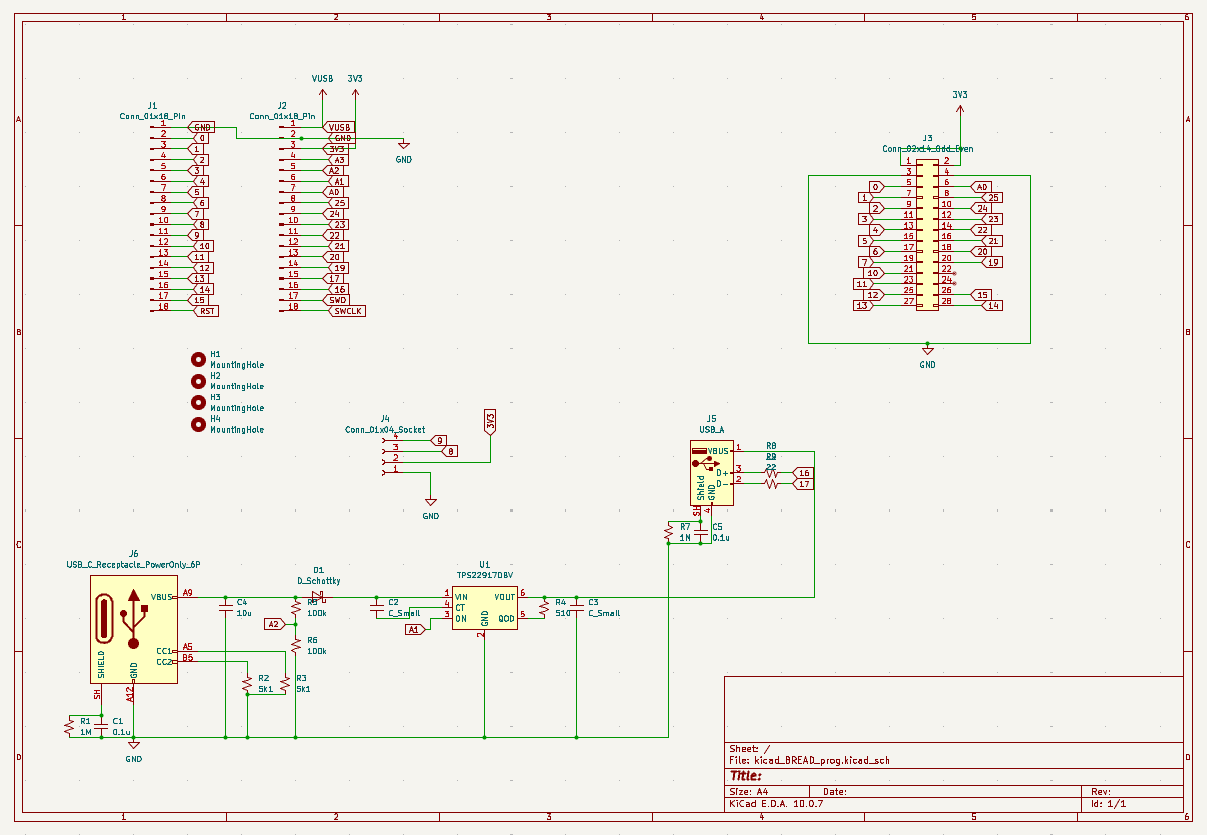Select the A1 label at U1 ON pin
The image size is (1207, 835).
(416, 630)
